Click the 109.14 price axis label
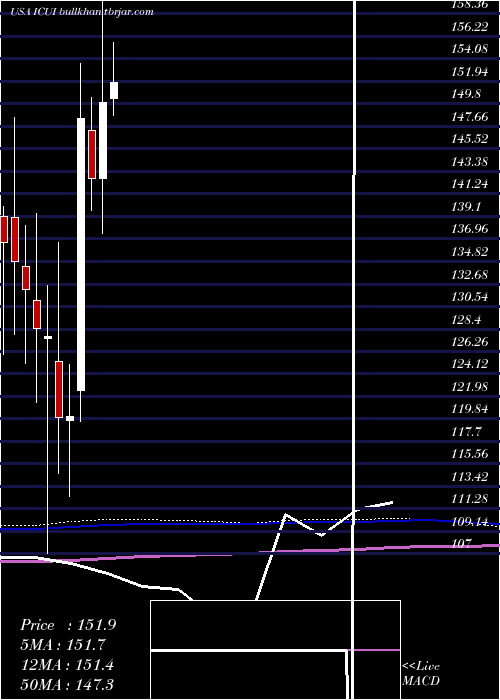This screenshot has height=700, width=500. tap(470, 521)
